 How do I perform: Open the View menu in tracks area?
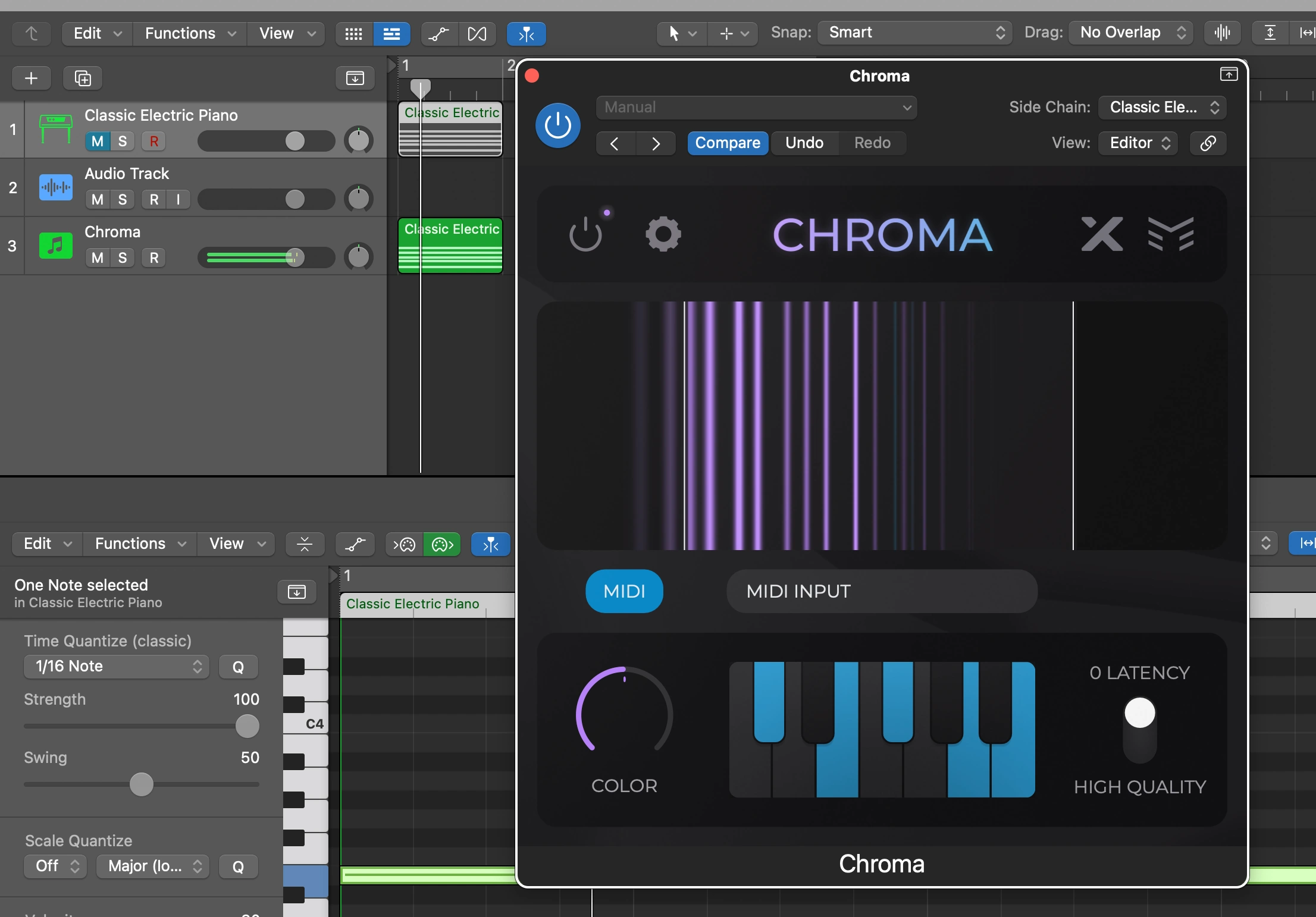coord(286,34)
